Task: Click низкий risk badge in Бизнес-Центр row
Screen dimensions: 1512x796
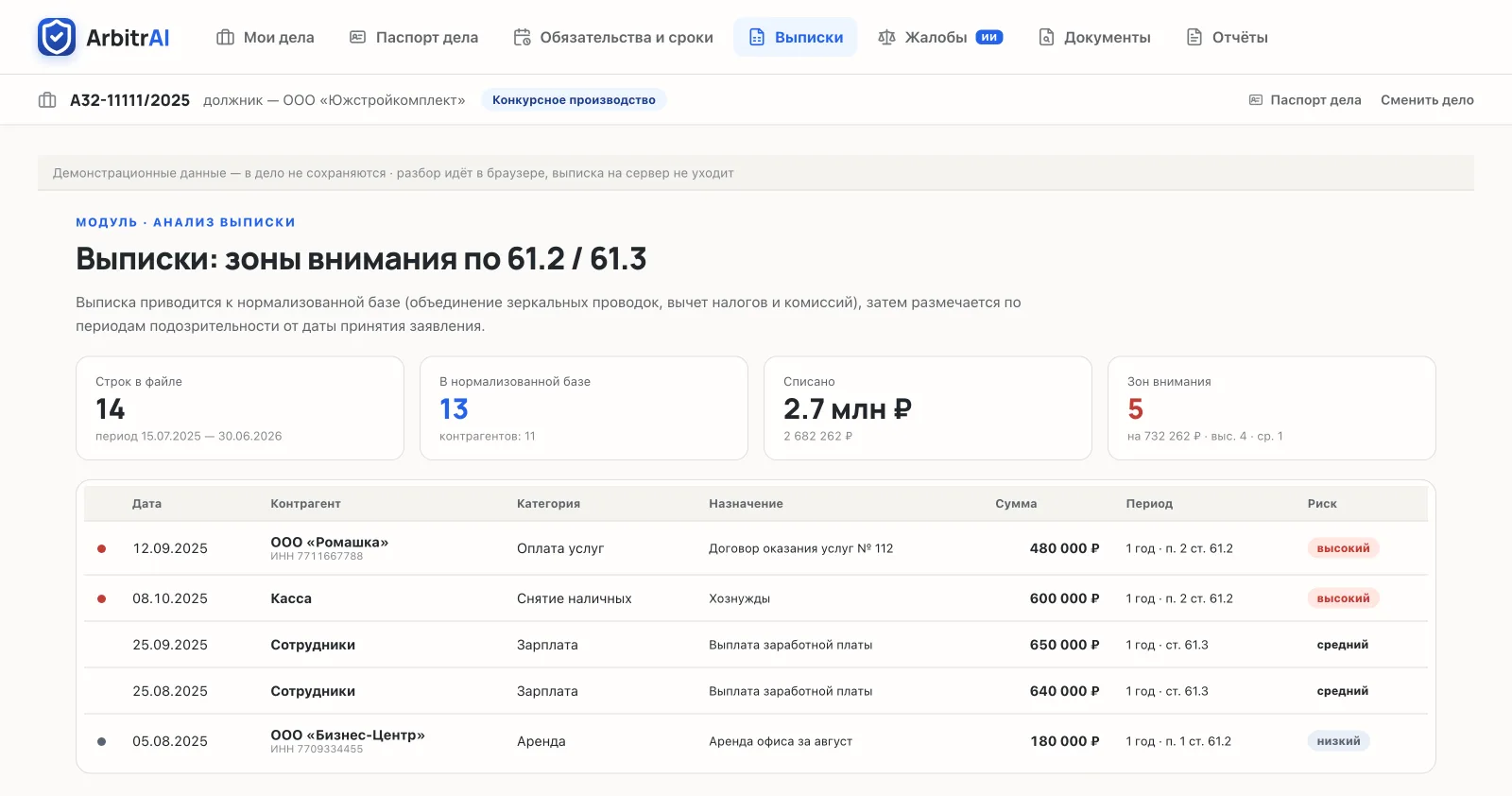Action: (x=1338, y=741)
